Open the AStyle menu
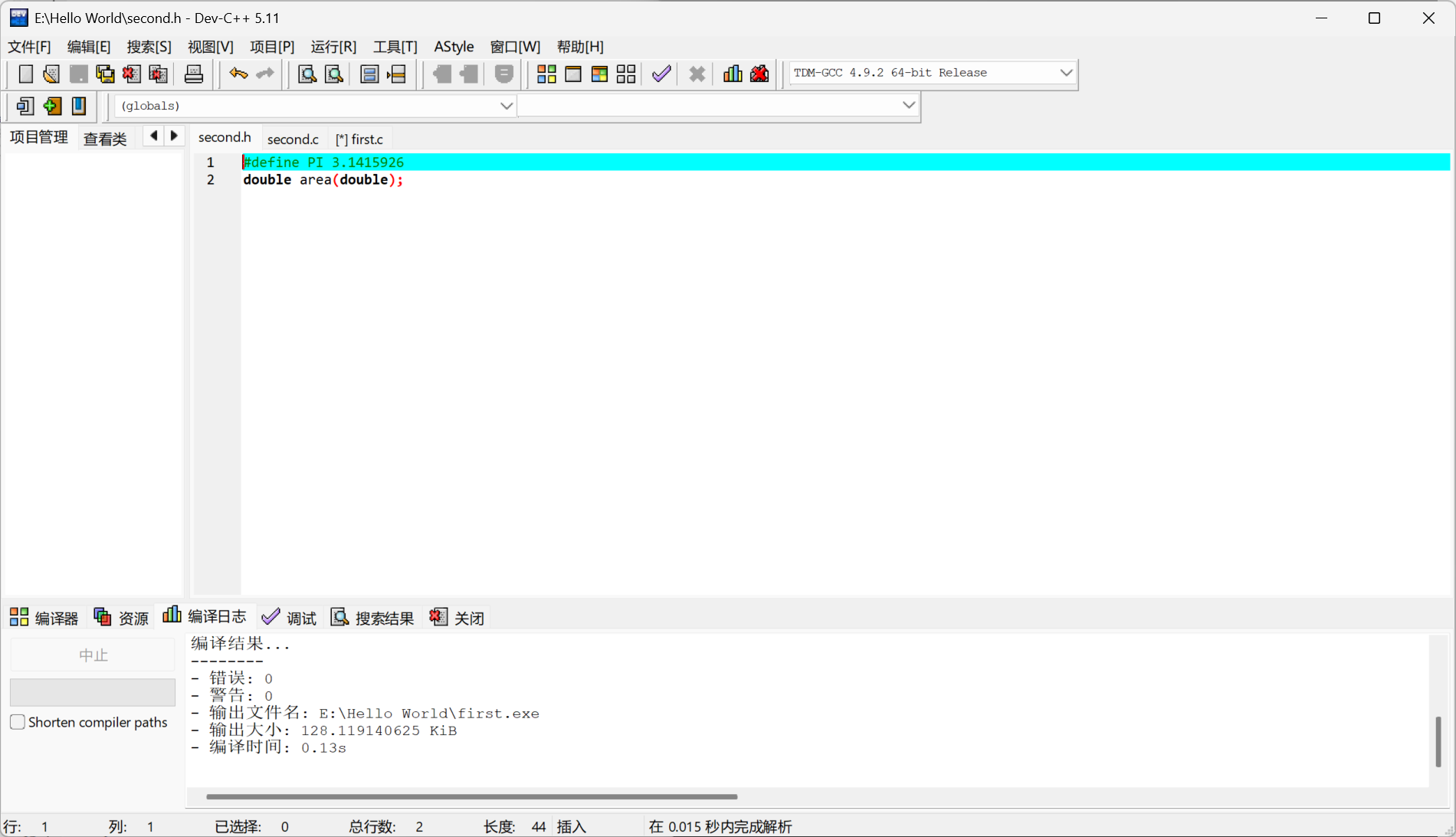Image resolution: width=1456 pixels, height=837 pixels. point(454,47)
